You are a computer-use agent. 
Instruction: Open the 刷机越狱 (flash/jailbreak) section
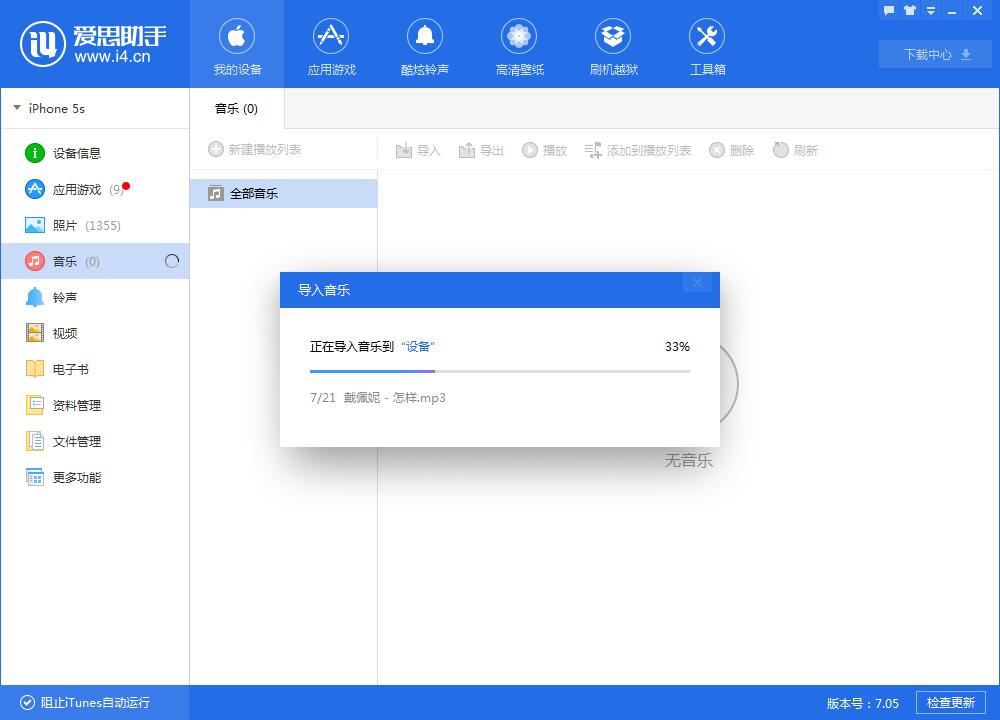click(613, 45)
